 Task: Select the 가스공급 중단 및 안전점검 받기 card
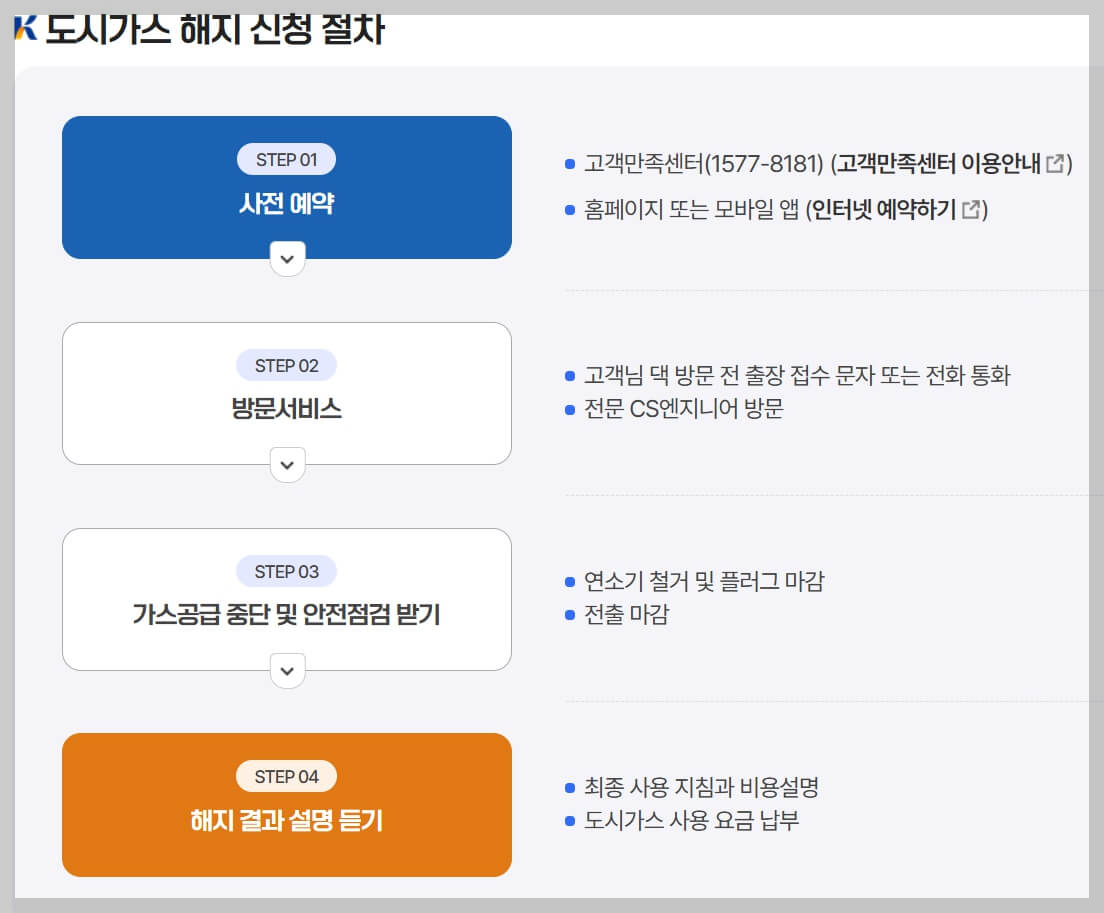(x=287, y=599)
